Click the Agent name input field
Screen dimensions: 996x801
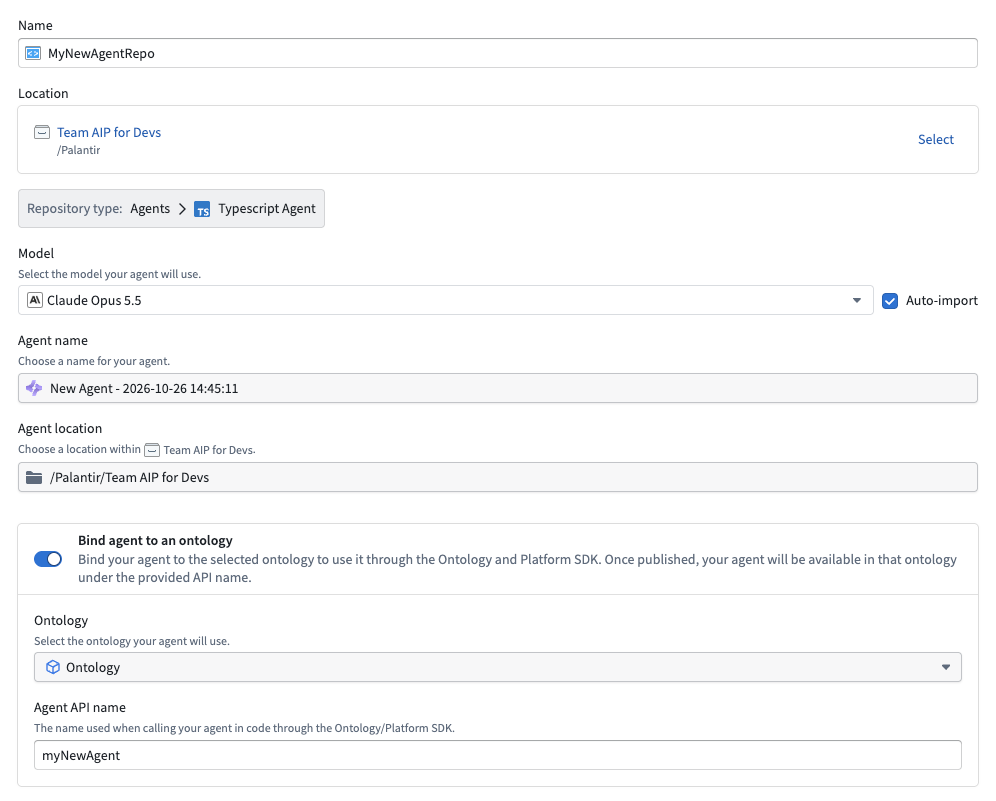coord(497,388)
